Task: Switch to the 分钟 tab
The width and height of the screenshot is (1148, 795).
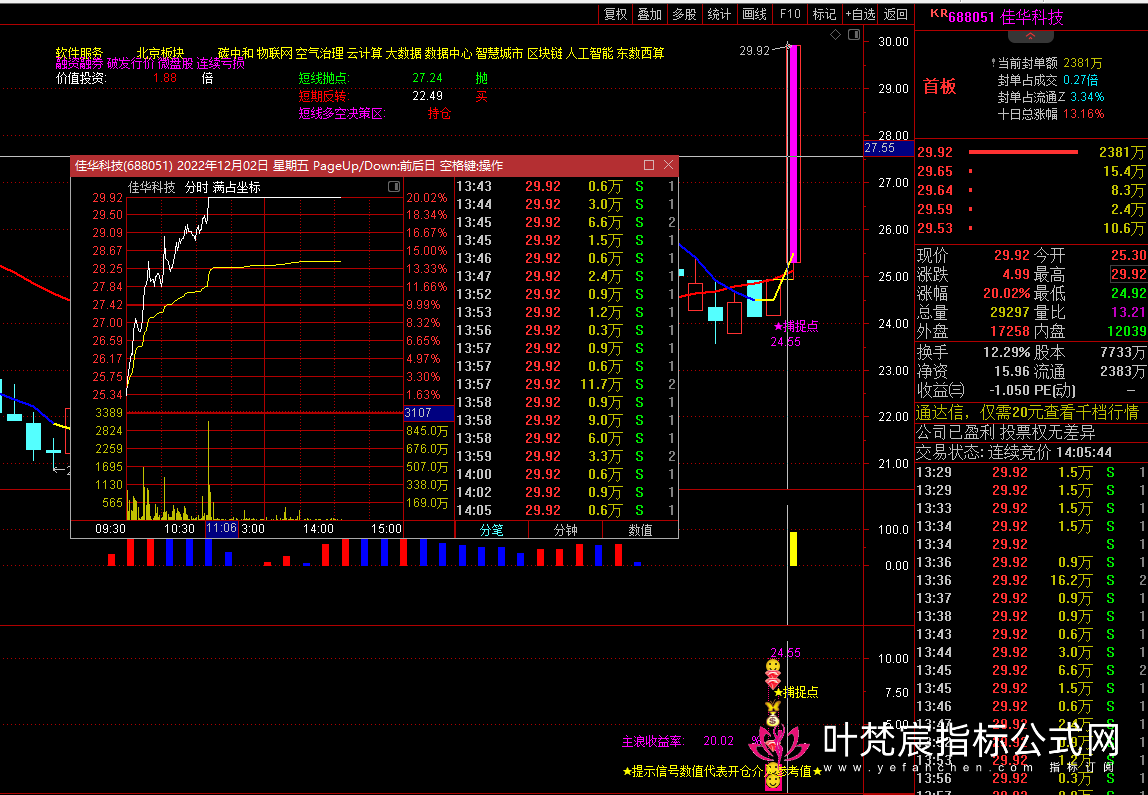Action: [x=565, y=529]
